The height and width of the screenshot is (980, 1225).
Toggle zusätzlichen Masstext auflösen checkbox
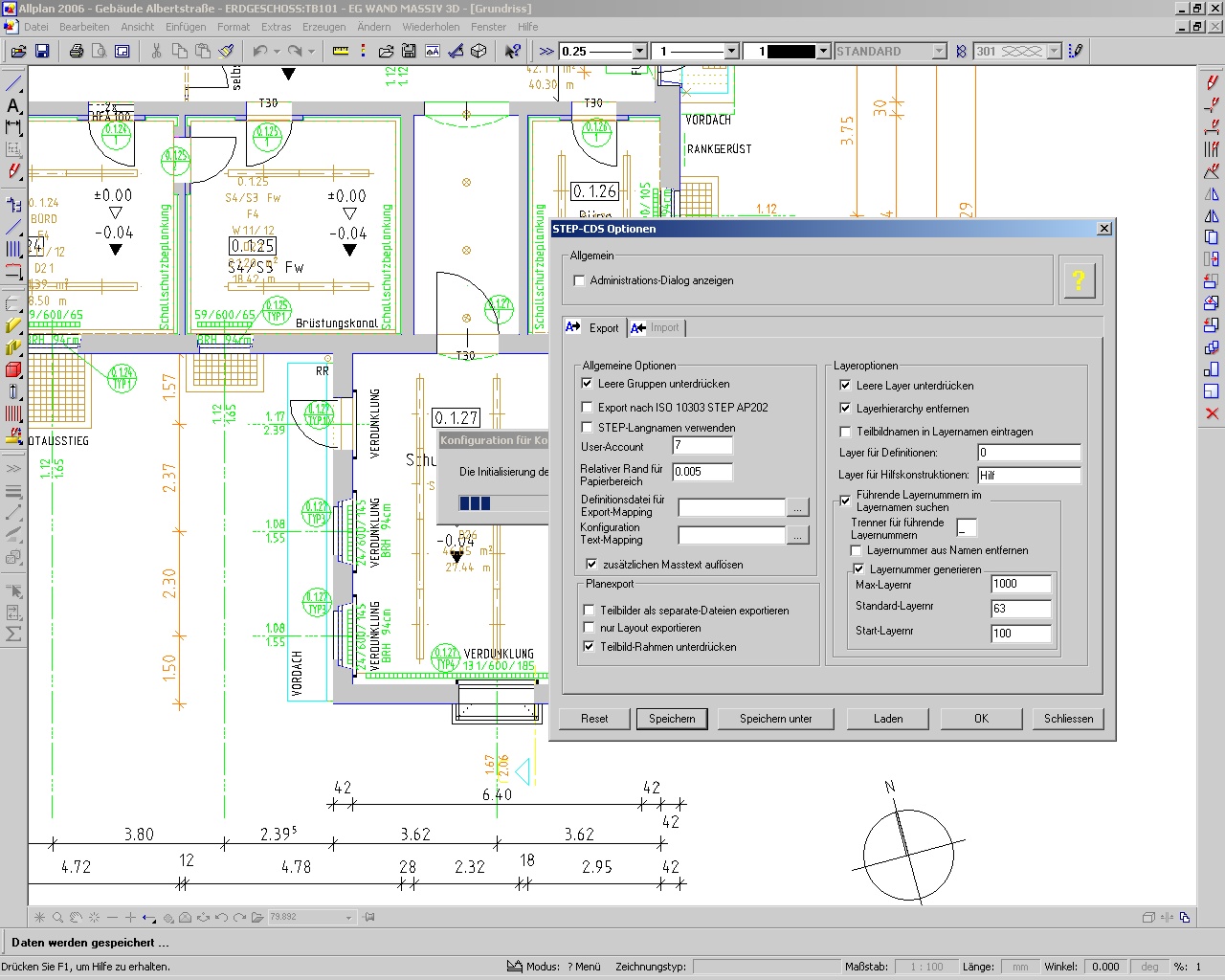point(591,565)
